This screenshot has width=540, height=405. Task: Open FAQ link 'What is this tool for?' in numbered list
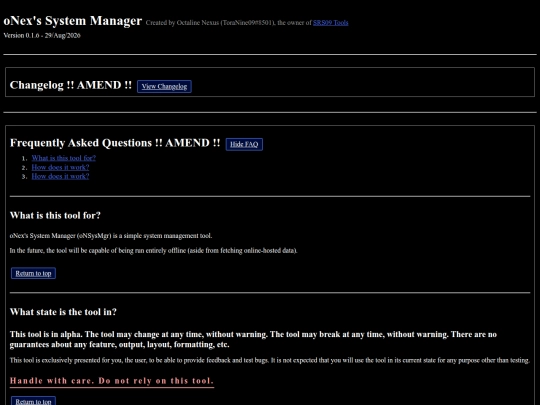point(64,158)
